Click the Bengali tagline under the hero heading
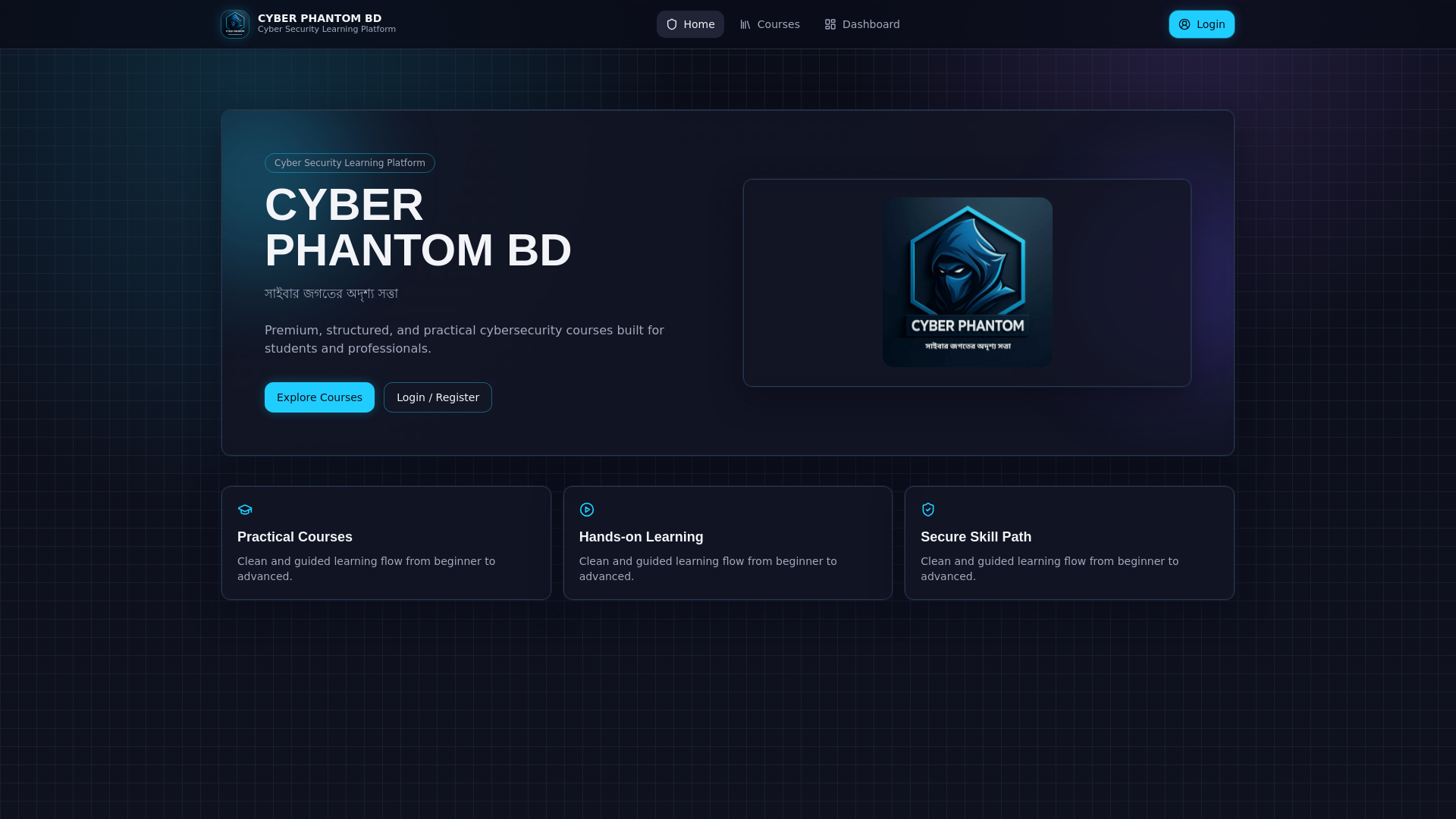 331,293
